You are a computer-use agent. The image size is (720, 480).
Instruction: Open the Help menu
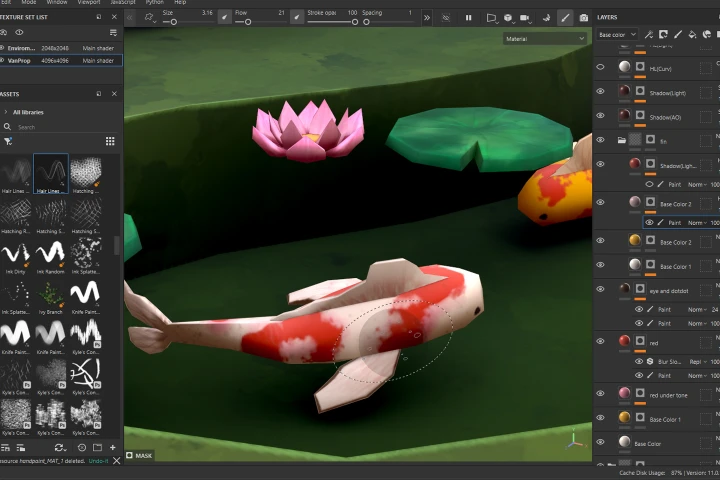180,2
